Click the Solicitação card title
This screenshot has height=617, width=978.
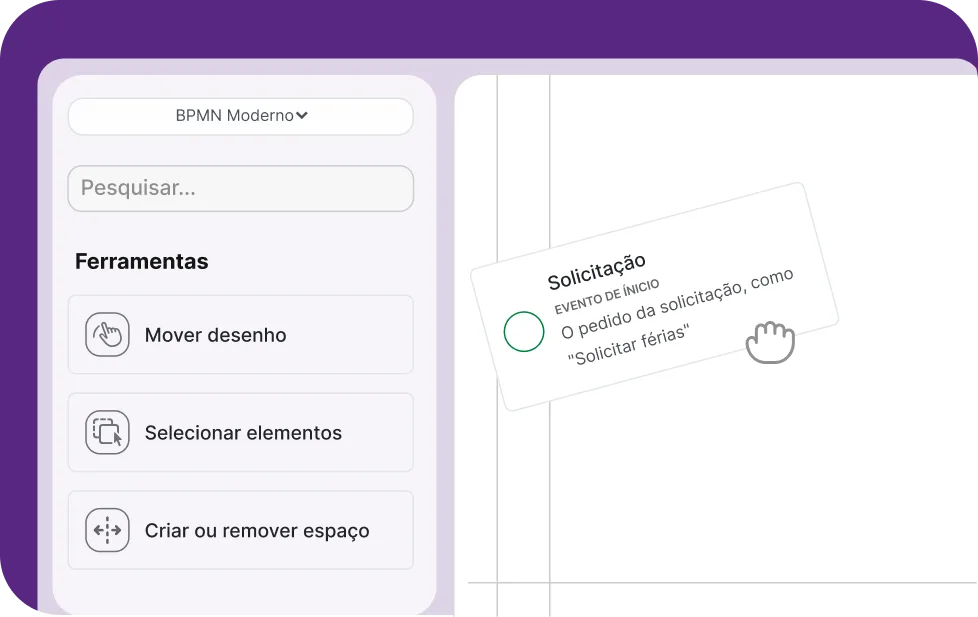pos(596,272)
